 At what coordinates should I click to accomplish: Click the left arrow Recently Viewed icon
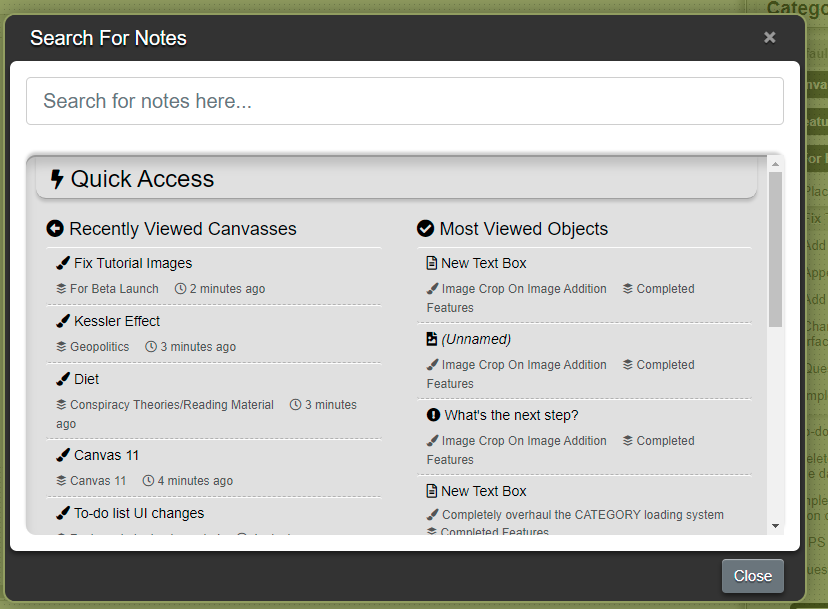55,229
